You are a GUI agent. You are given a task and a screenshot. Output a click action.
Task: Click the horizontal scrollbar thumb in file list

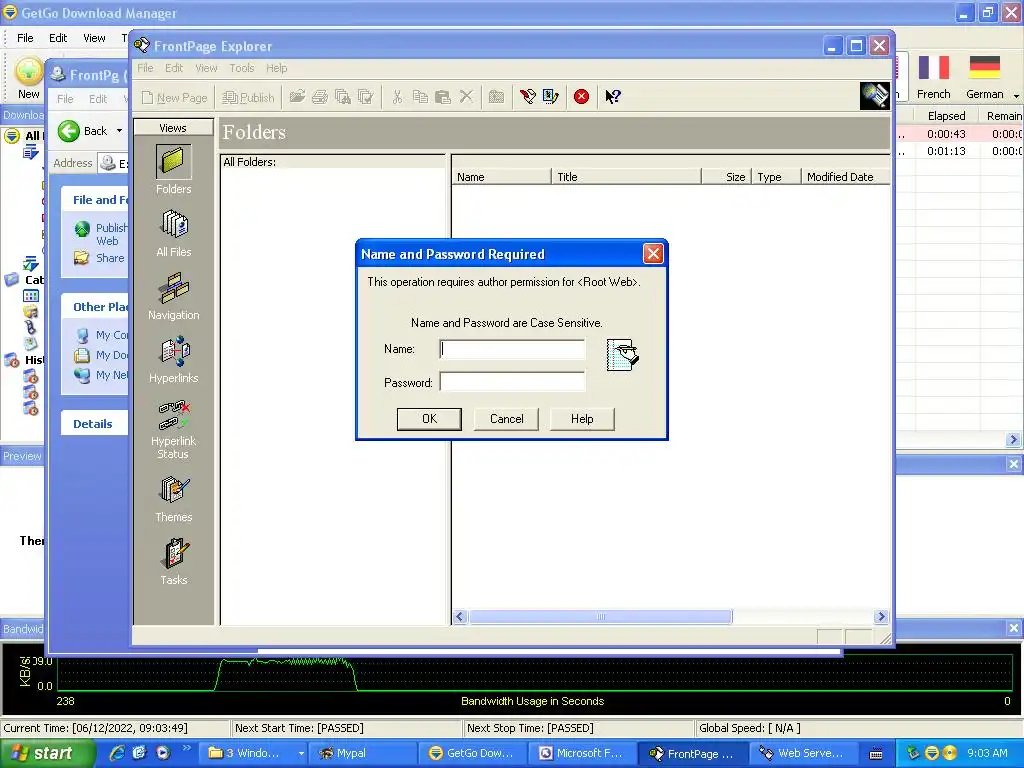pyautogui.click(x=601, y=616)
